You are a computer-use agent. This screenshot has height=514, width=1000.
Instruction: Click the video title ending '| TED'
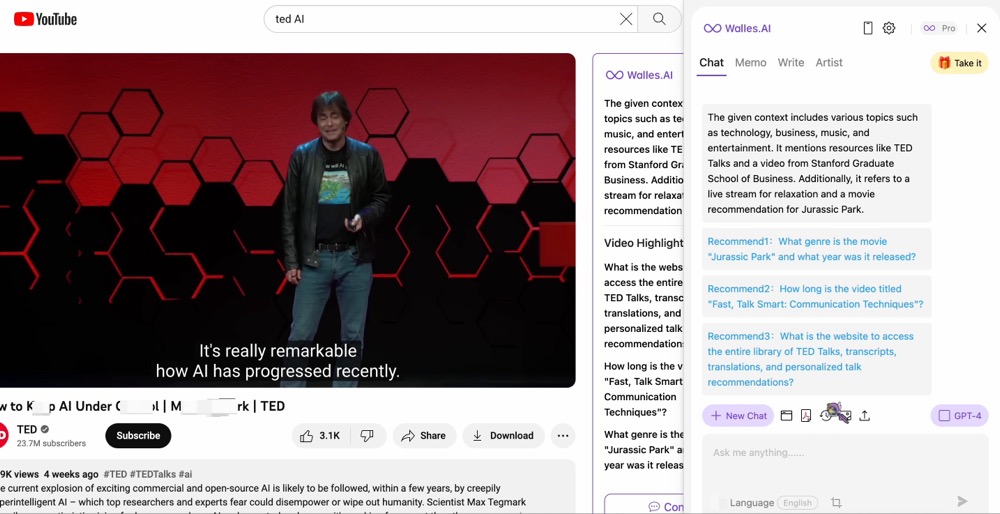click(142, 406)
